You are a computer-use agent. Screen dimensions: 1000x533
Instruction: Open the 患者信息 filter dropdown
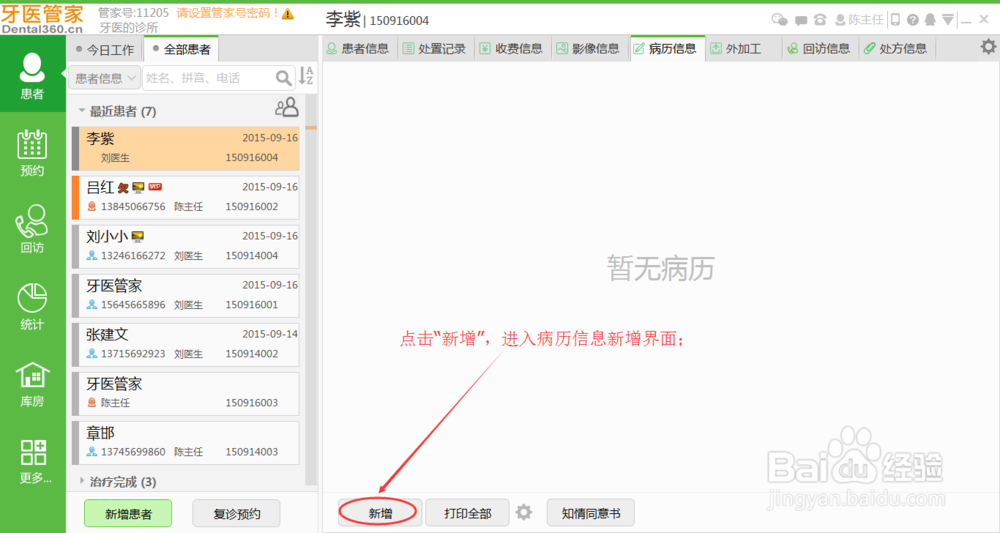point(105,78)
